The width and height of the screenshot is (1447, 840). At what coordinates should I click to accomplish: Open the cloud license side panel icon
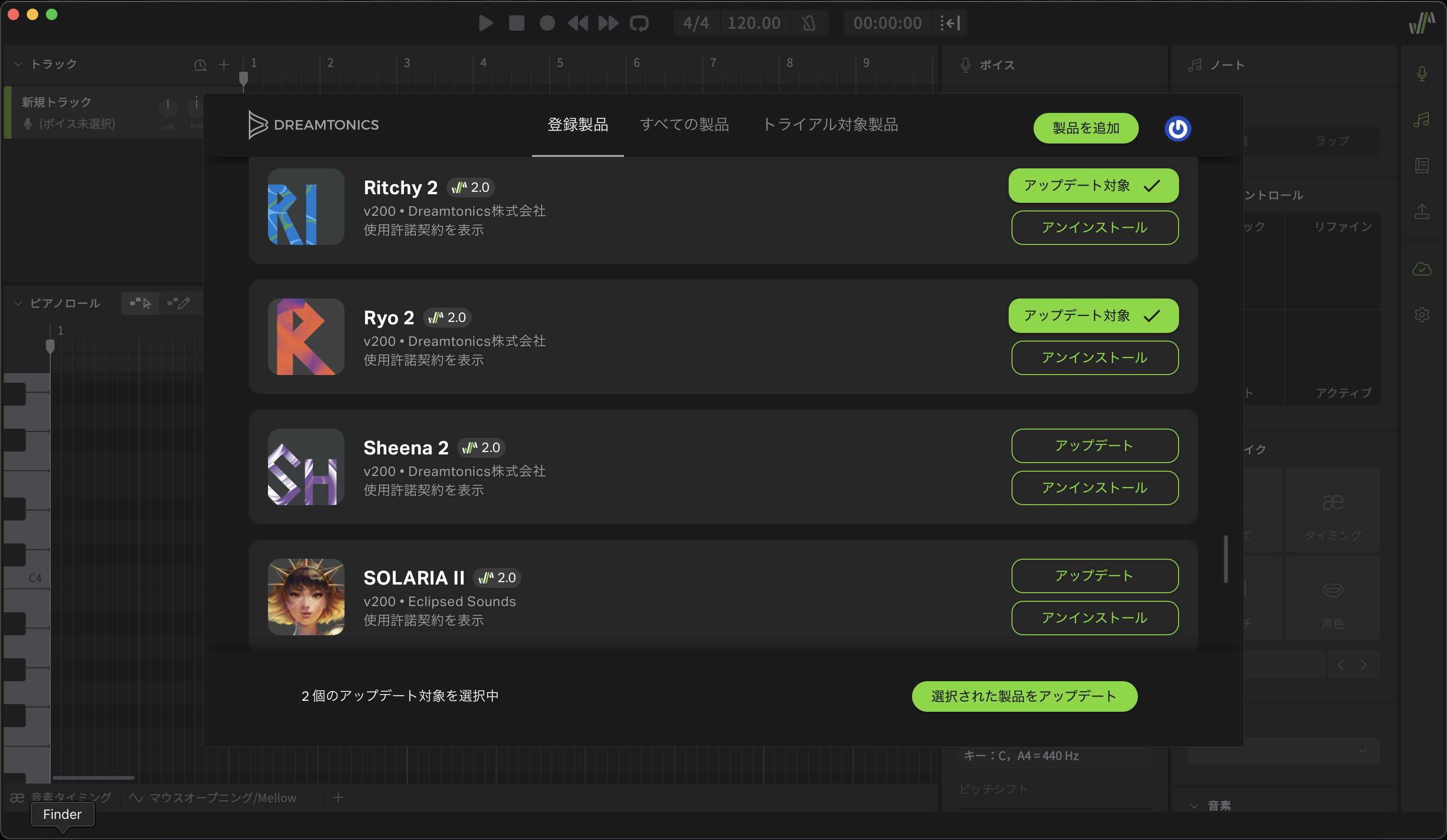(x=1422, y=268)
